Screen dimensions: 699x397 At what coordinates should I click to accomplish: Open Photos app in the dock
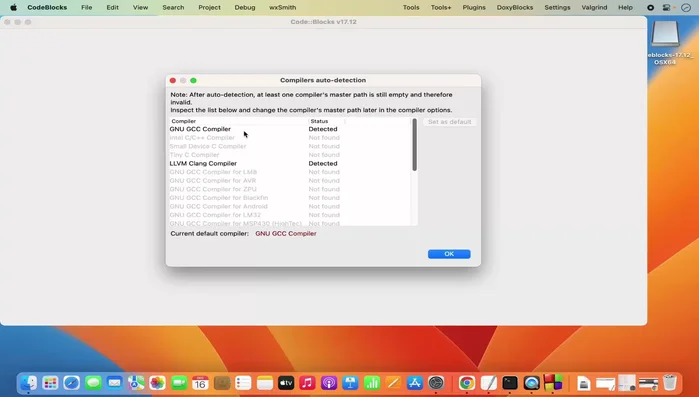(157, 383)
